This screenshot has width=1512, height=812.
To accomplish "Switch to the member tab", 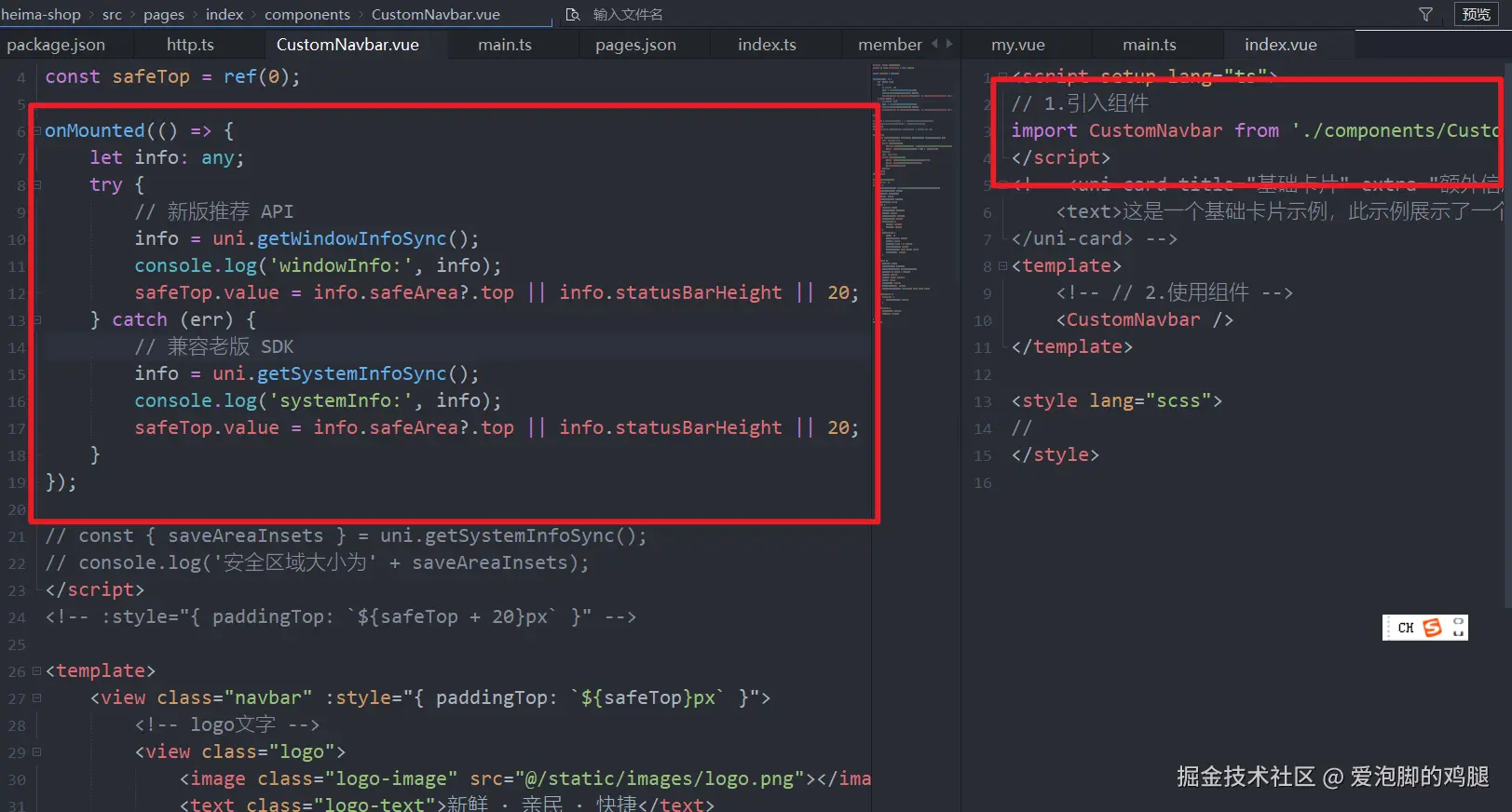I will 890,45.
